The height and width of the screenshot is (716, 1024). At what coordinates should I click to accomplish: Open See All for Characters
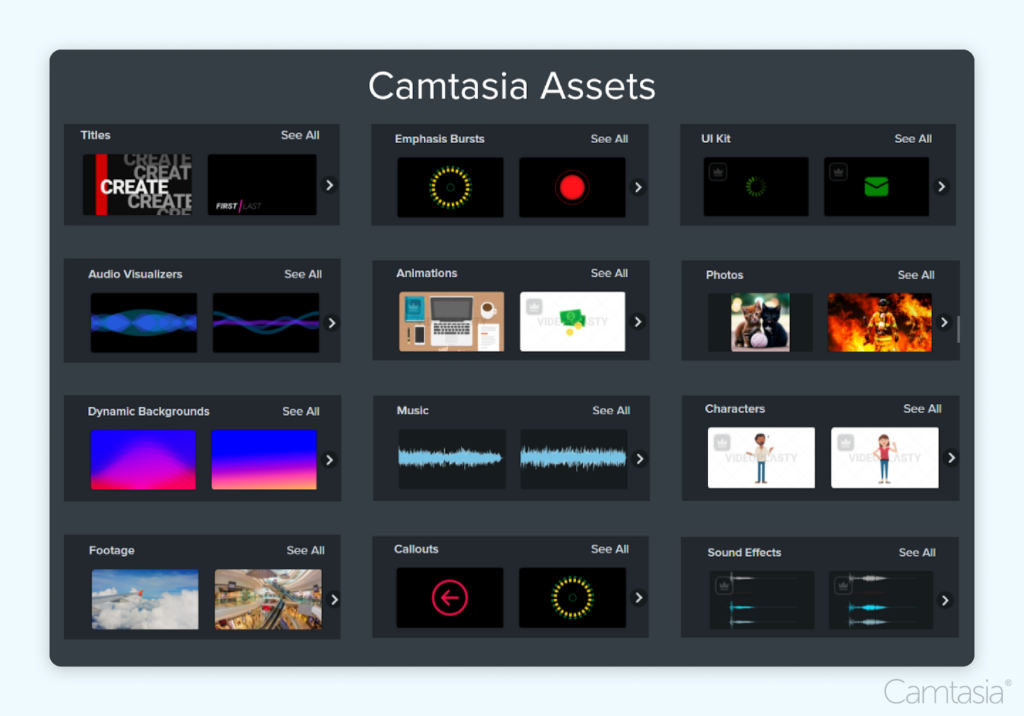(922, 409)
